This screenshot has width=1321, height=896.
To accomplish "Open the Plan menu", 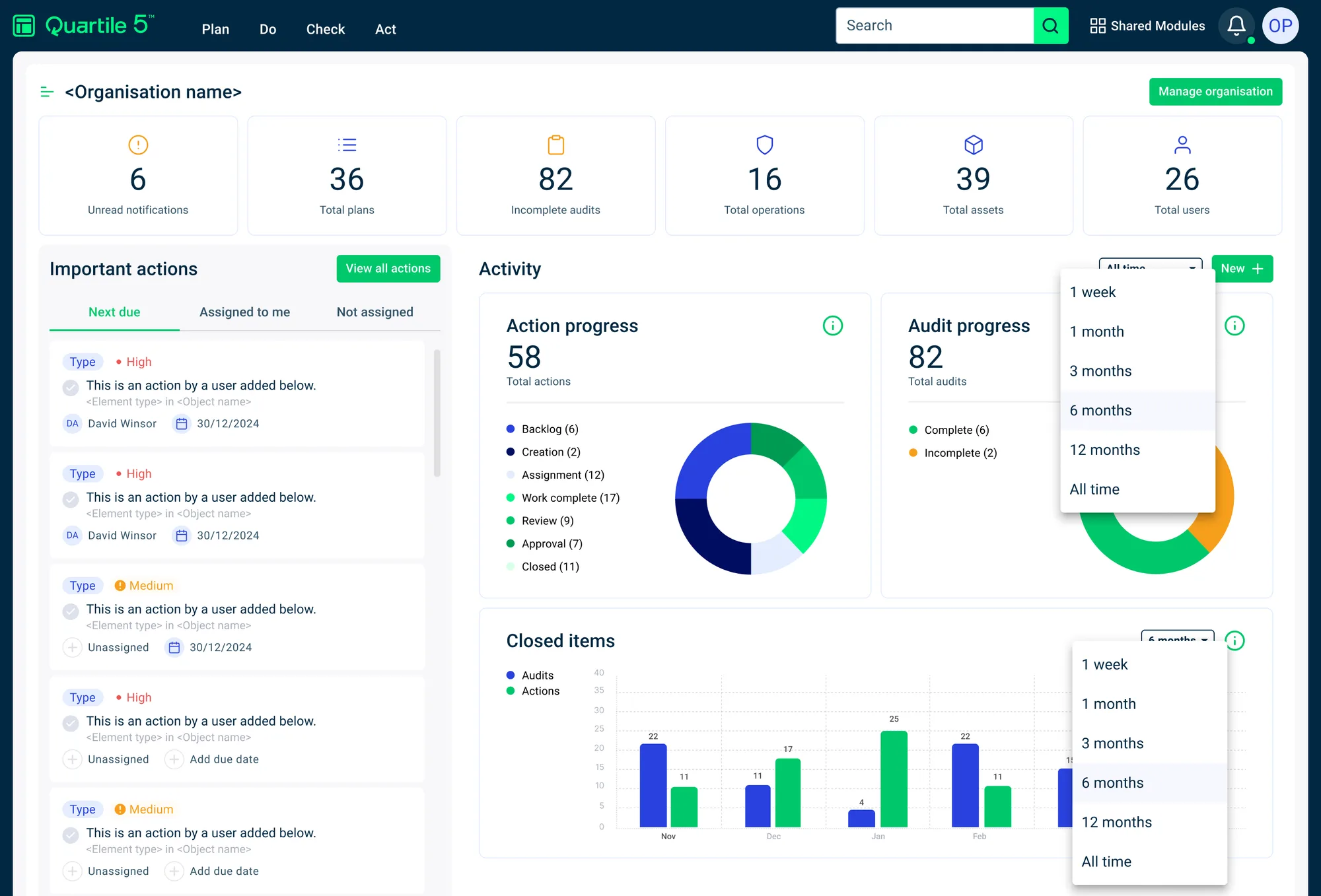I will [x=215, y=29].
